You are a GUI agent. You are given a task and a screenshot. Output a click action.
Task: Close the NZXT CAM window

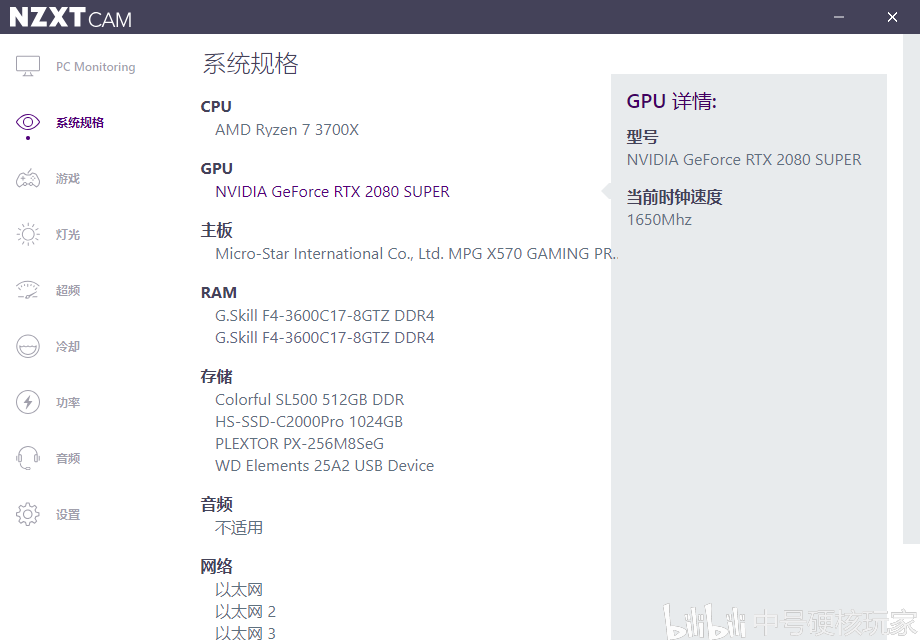892,17
